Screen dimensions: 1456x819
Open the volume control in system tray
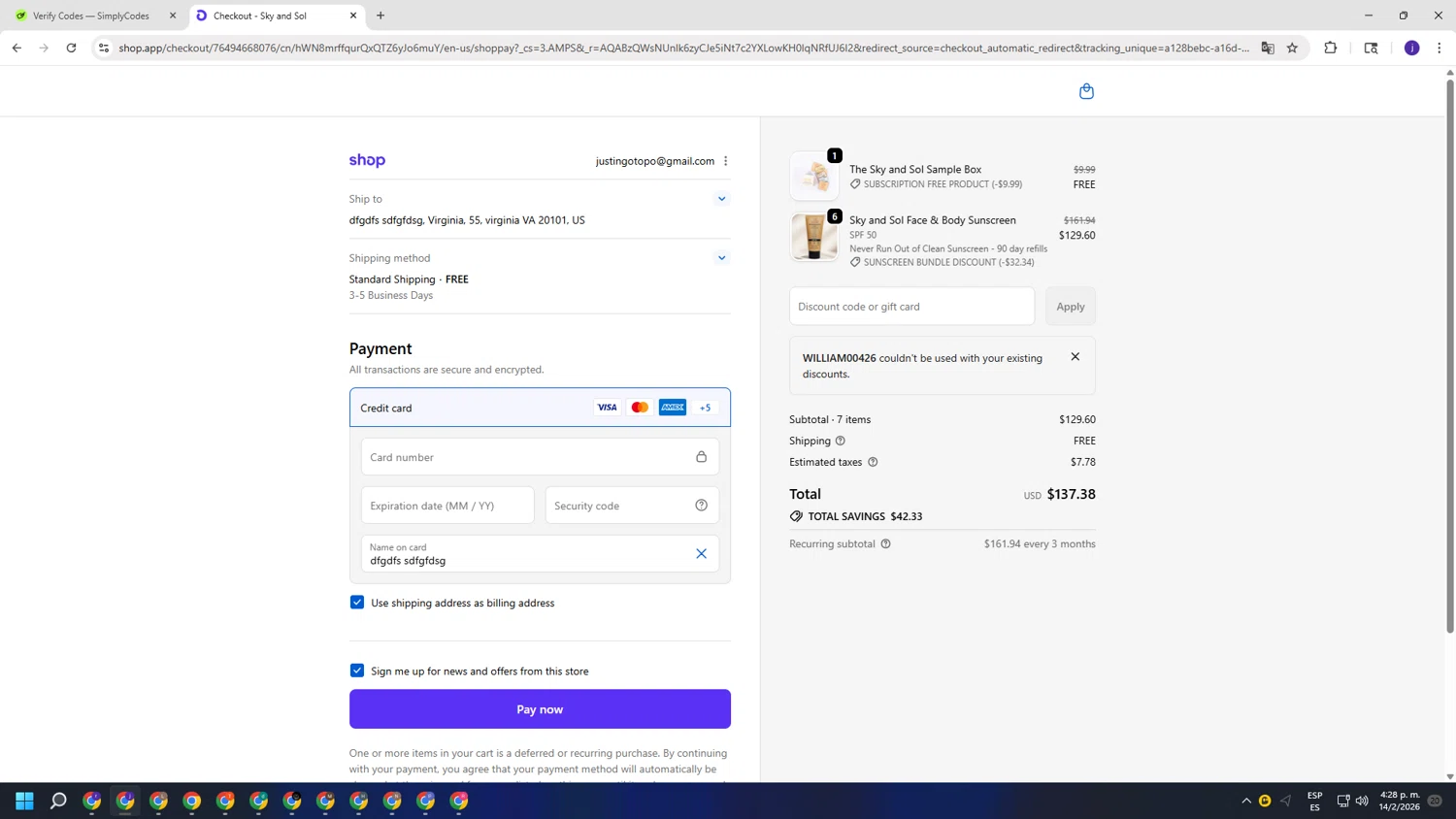pos(1362,801)
